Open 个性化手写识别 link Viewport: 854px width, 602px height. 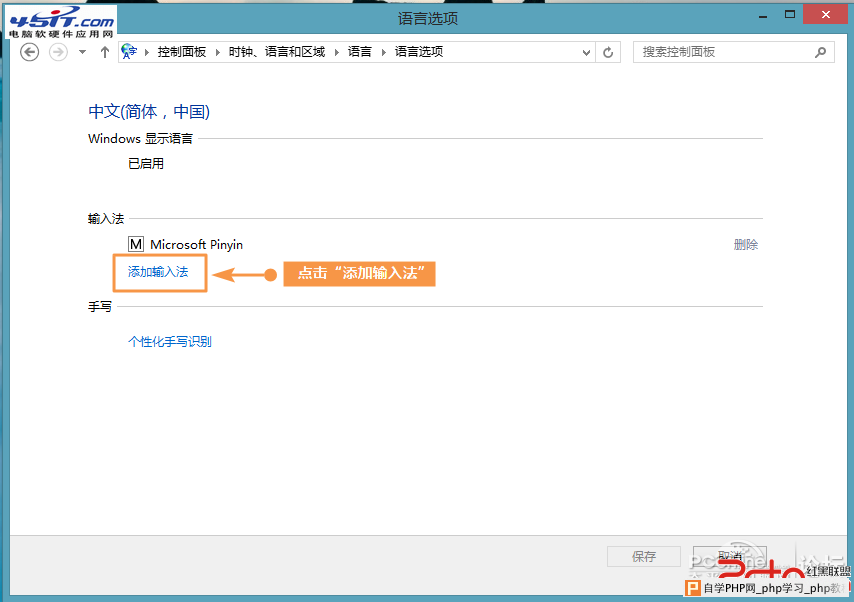169,342
